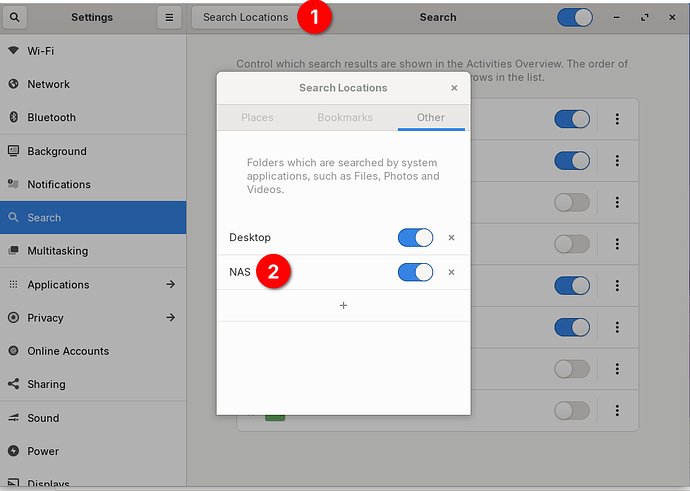Switch to the Bookmarks tab
This screenshot has width=690, height=491.
pyautogui.click(x=345, y=117)
